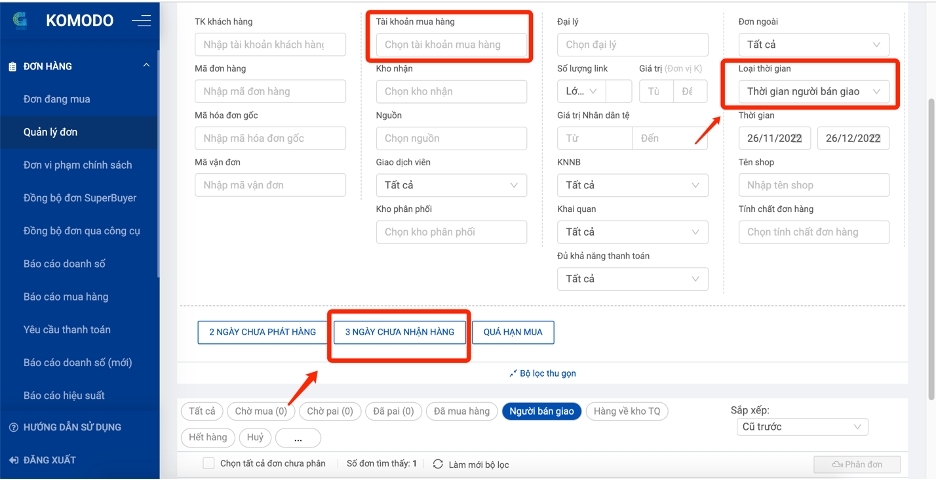This screenshot has height=480, width=936.
Task: Tick the Chọn tất cả đơn chưa phân checkbox
Action: tap(208, 464)
